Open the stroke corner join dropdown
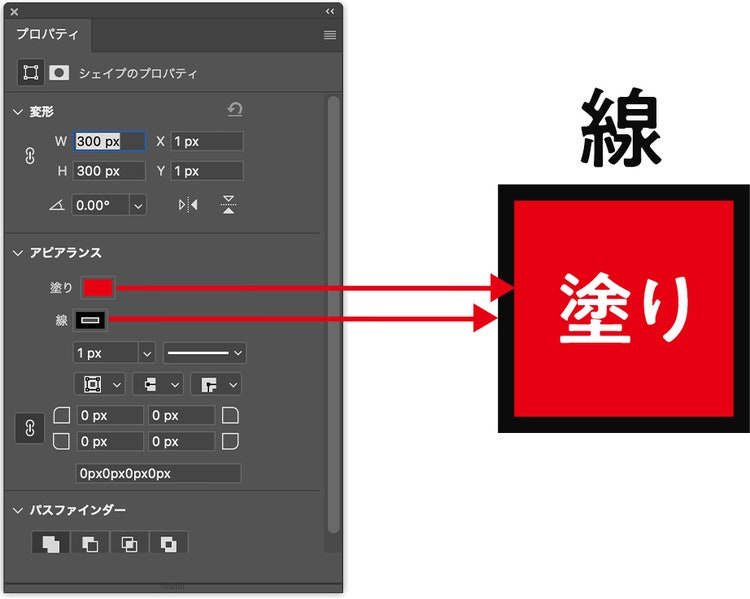The image size is (750, 599). [216, 384]
